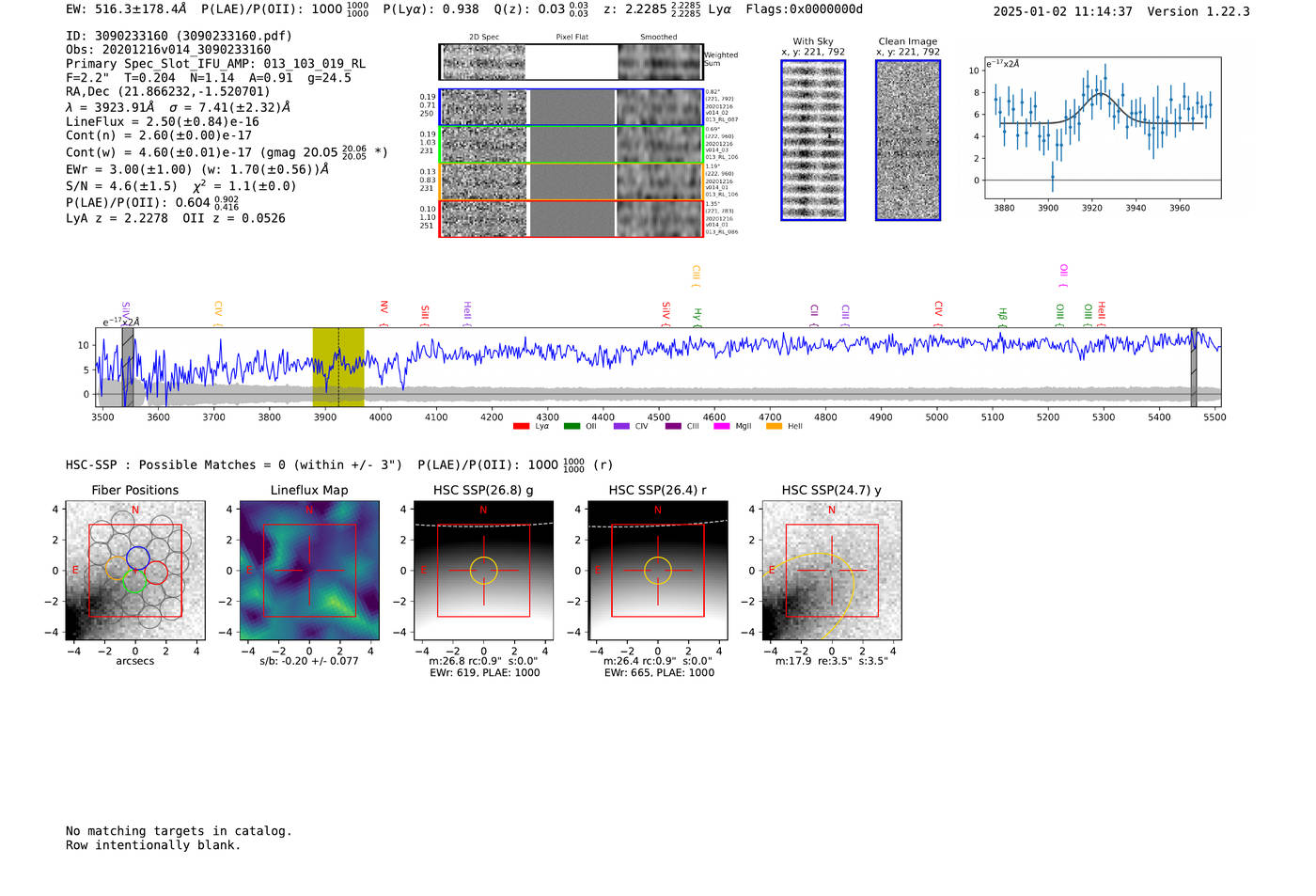
Task: Click the 'ID: 3090233160' line
Action: [179, 36]
